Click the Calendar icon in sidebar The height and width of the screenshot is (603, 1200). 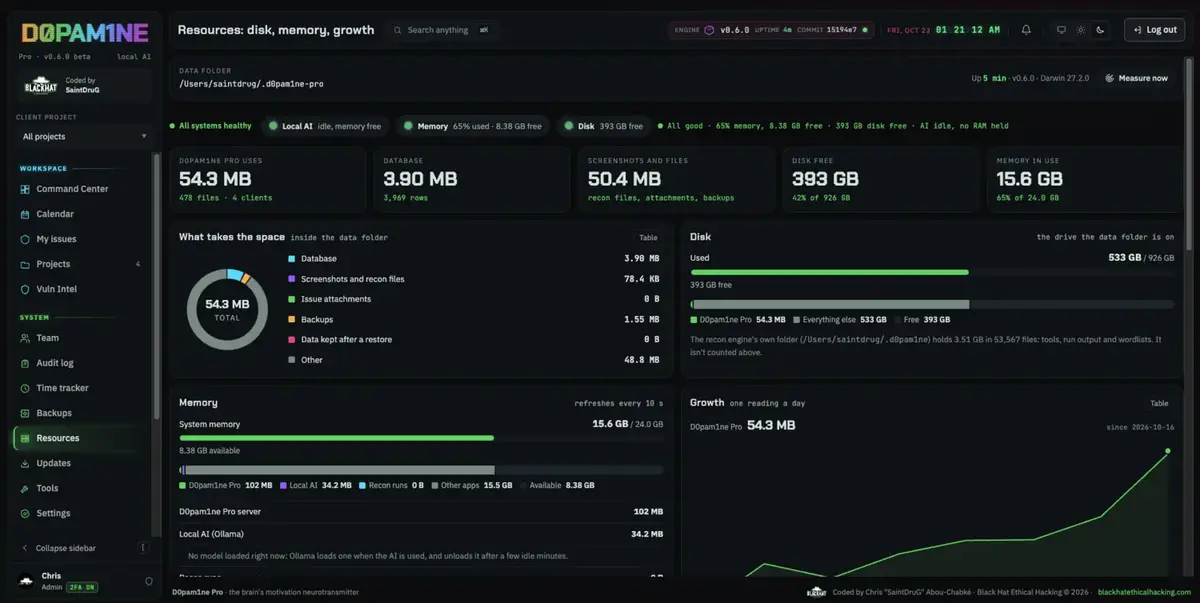(26, 214)
